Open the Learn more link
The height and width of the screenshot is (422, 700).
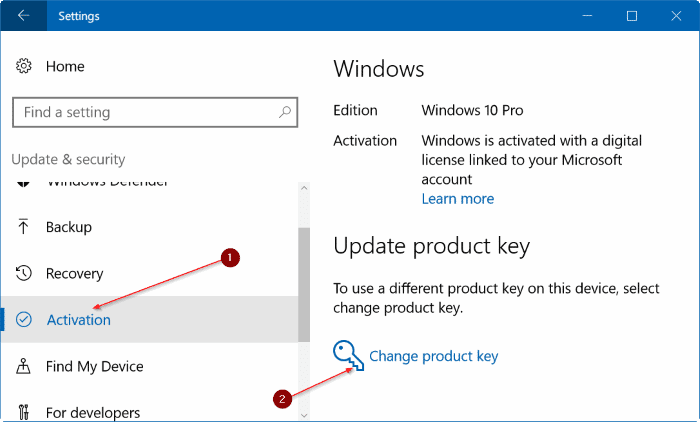coord(457,198)
